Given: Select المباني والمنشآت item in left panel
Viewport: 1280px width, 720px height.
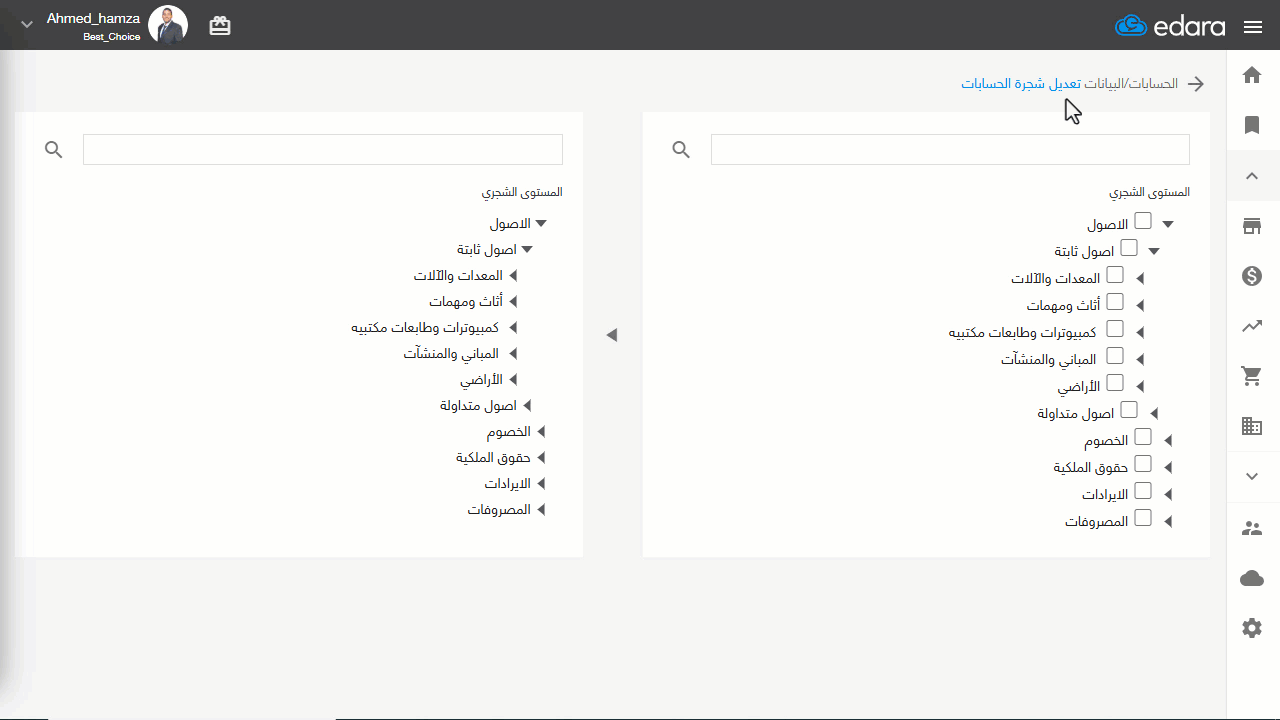Looking at the screenshot, I should pos(451,354).
